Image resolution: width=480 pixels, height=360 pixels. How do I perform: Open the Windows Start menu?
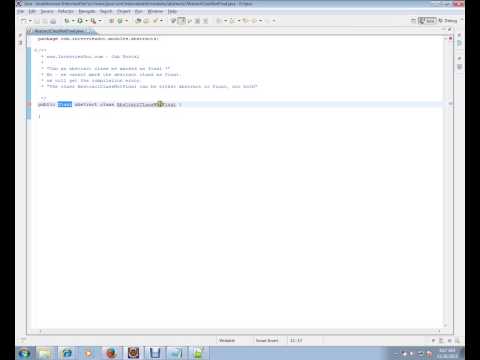tap(24, 353)
